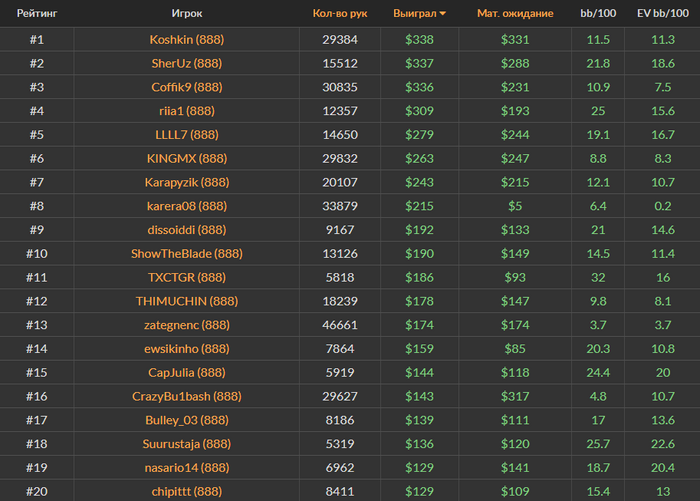Select winnings value $338
This screenshot has width=700, height=501.
click(x=419, y=40)
